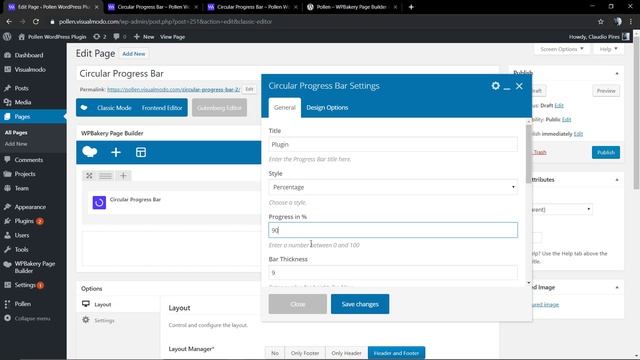Add a column with the small plus icon
The width and height of the screenshot is (640, 360).
click(123, 176)
